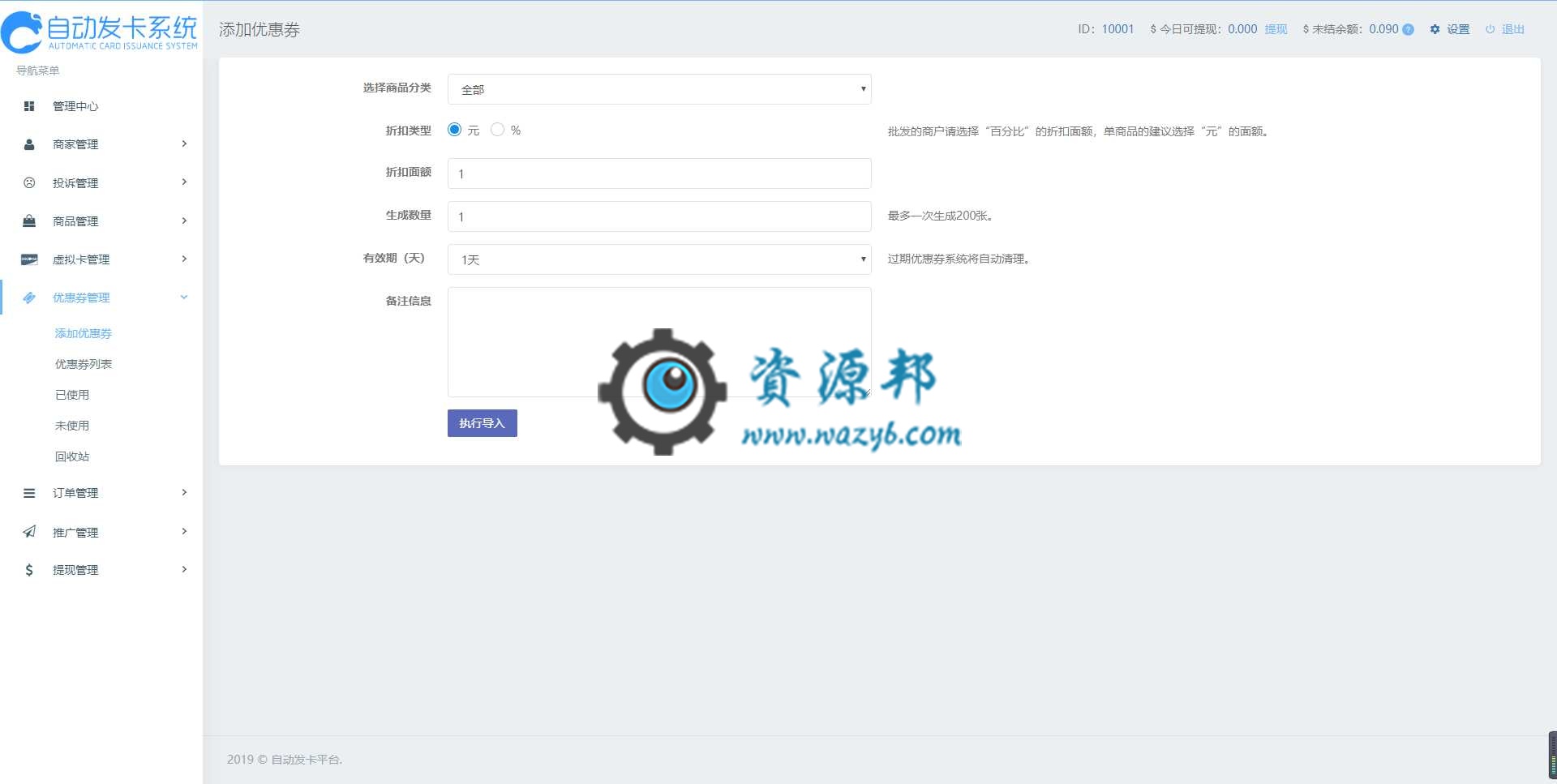1557x784 pixels.
Task: Click the 提现 link in header
Action: [1276, 29]
